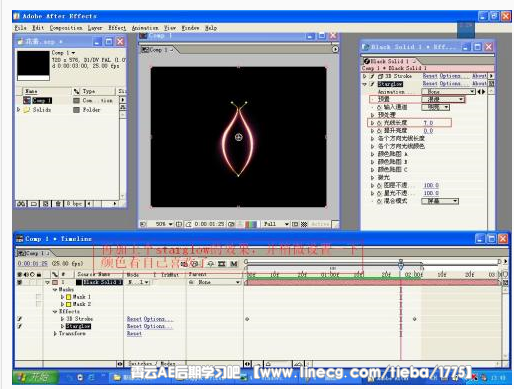Open the File menu
Viewport: 514px width, 389px height.
(20, 28)
